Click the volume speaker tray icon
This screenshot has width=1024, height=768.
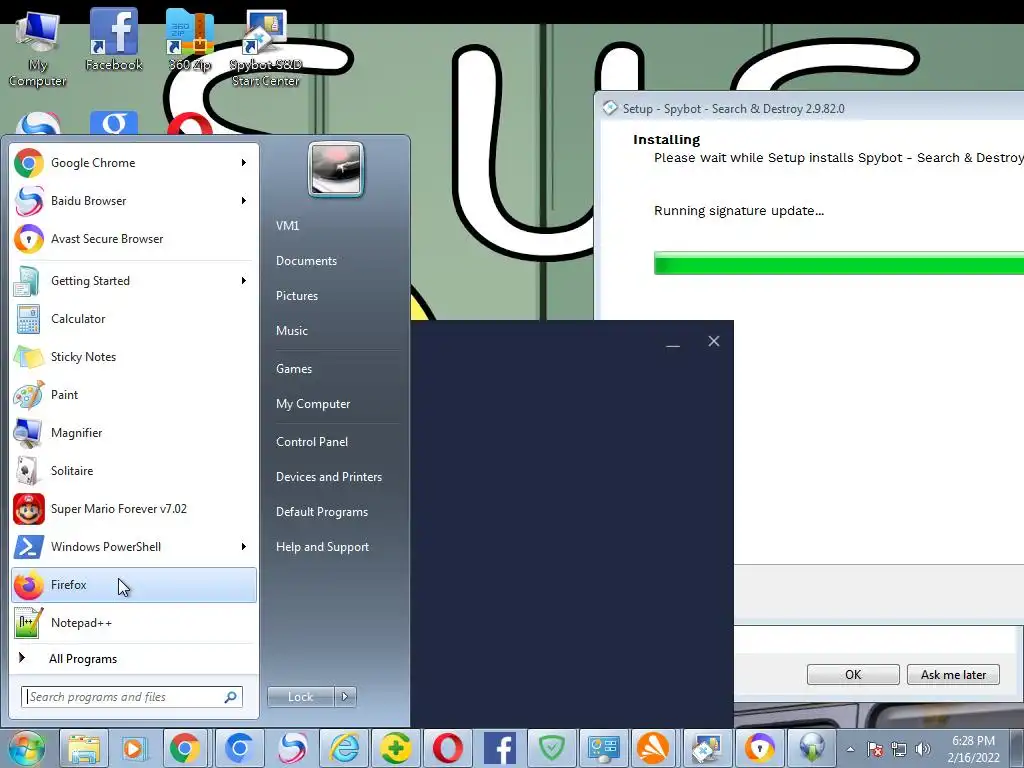[923, 749]
